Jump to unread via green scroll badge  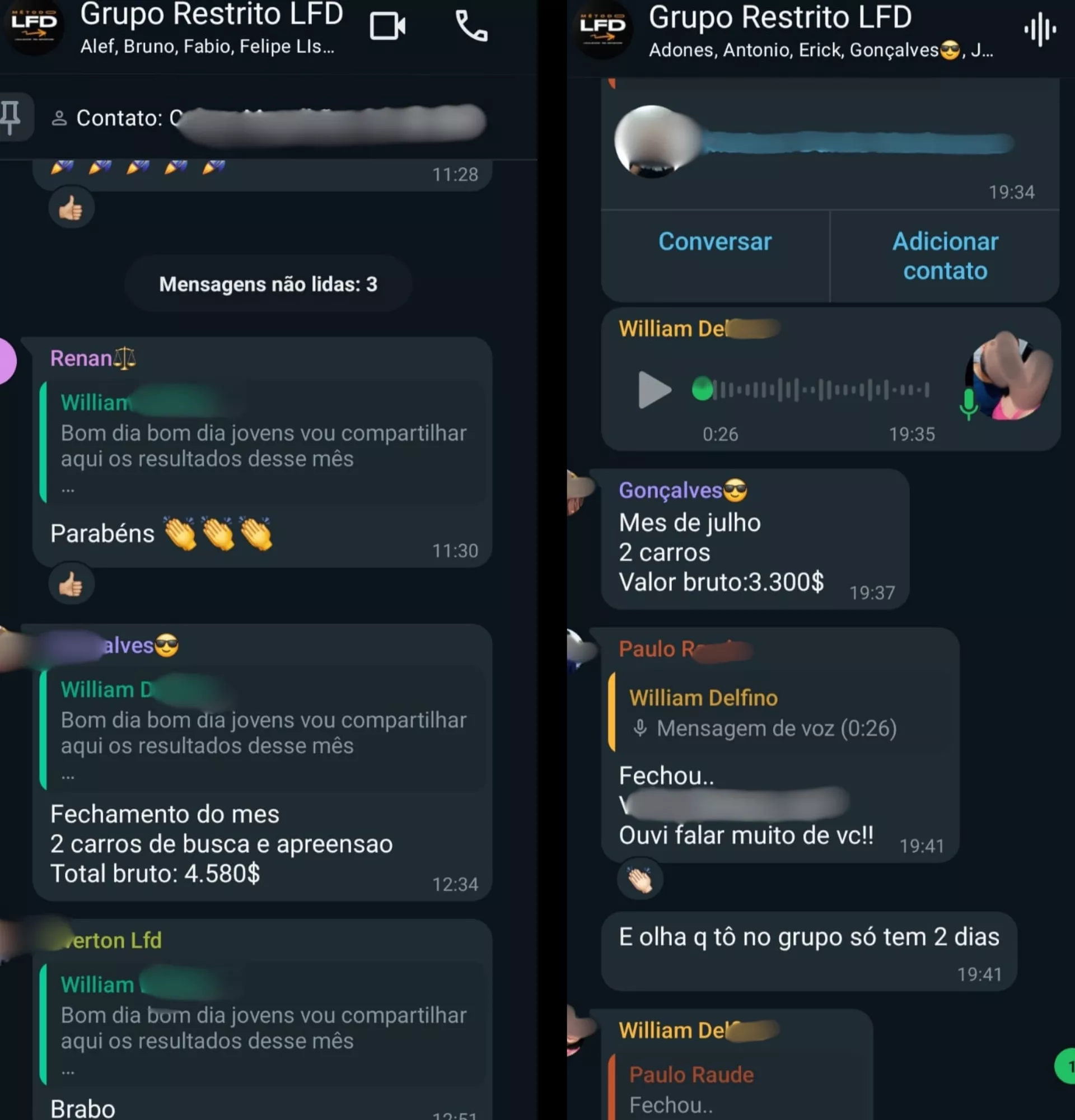[1065, 1065]
